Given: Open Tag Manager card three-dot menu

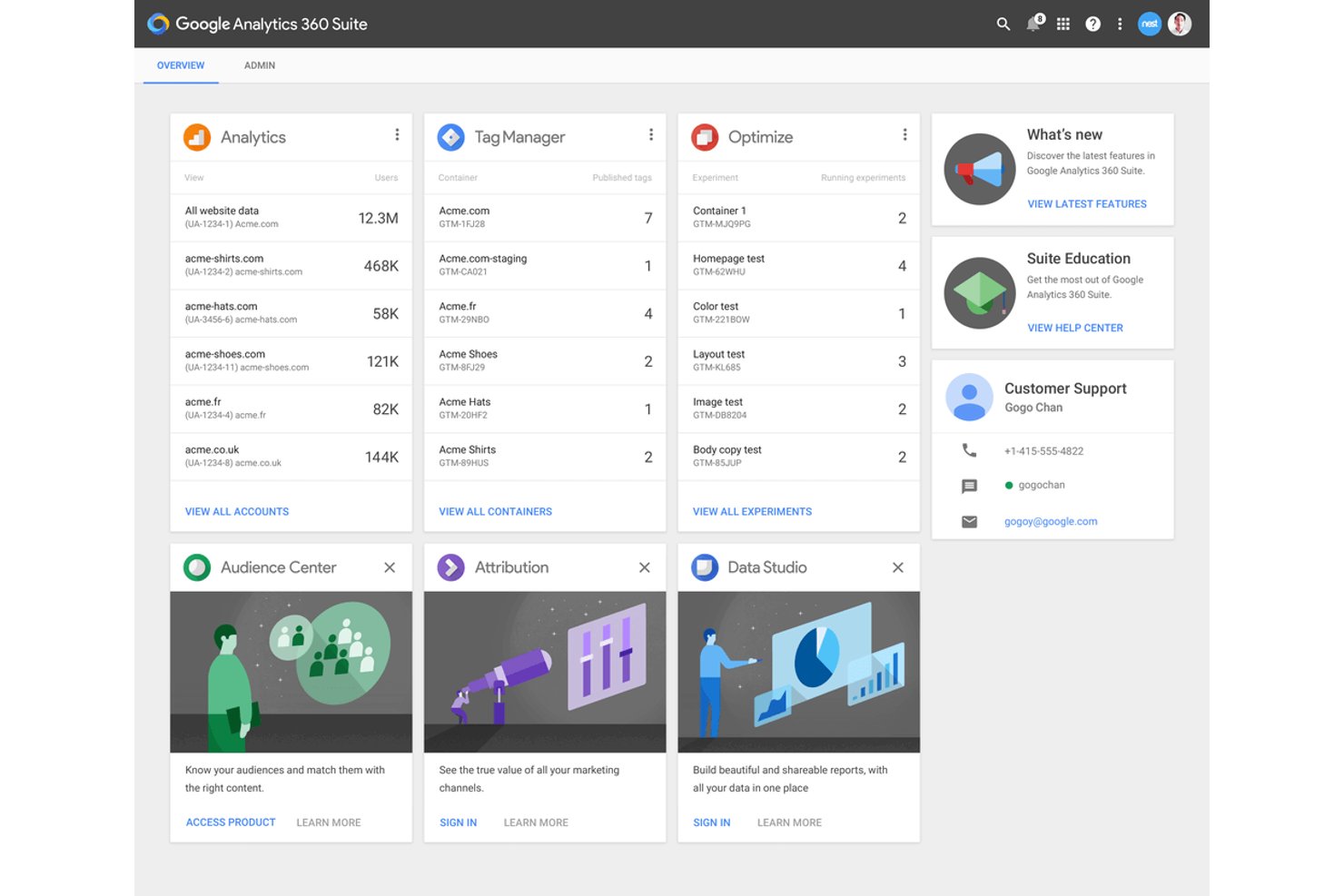Looking at the screenshot, I should (x=651, y=135).
